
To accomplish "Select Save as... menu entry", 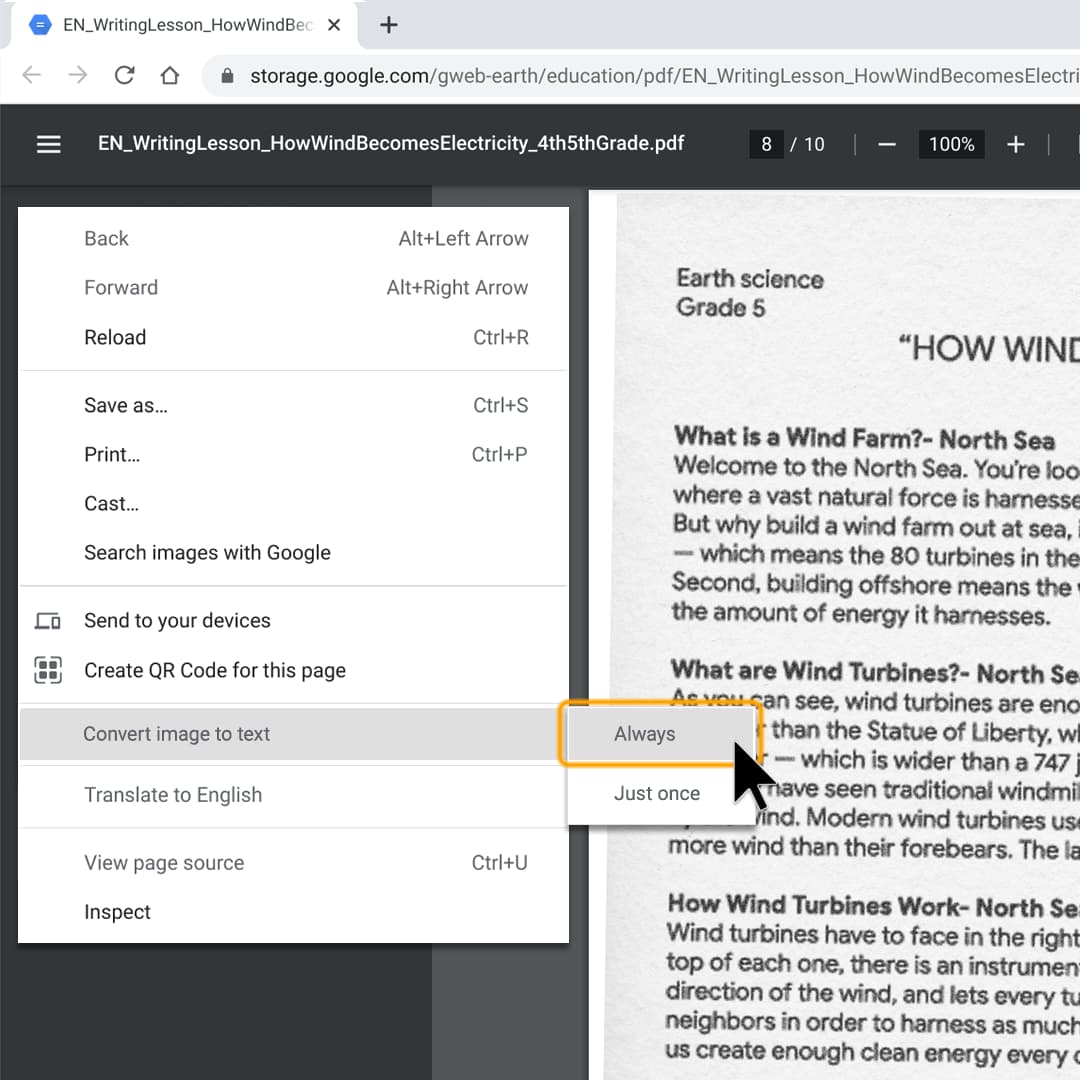I will pyautogui.click(x=293, y=405).
